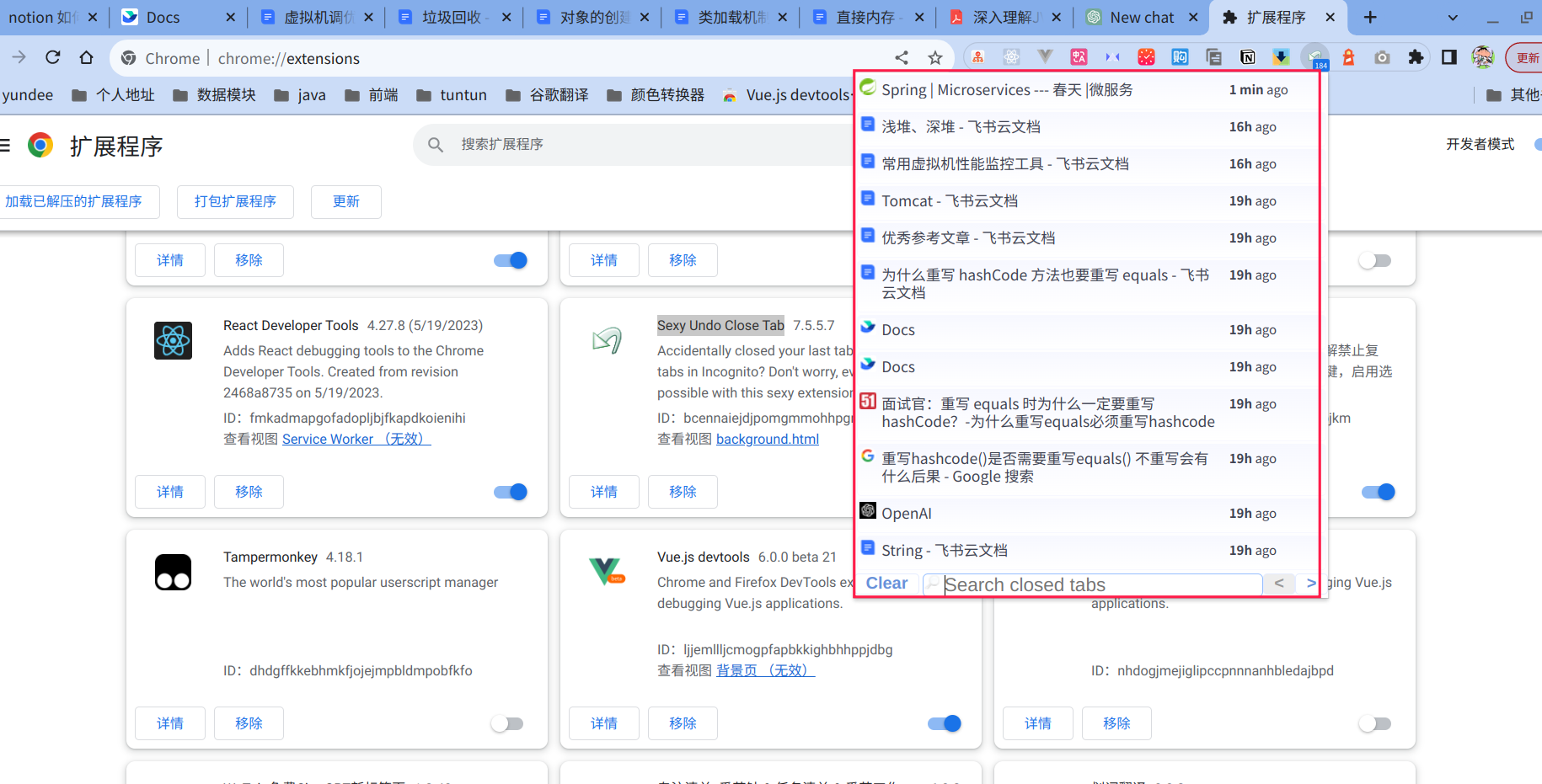Open a new tab with the plus button

[x=1370, y=17]
